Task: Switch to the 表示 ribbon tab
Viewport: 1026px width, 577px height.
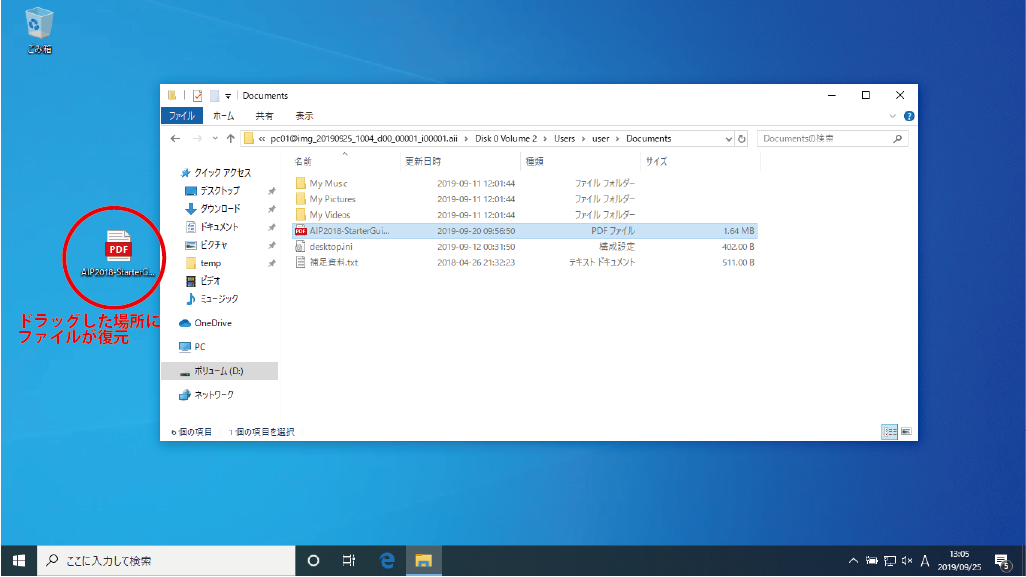Action: (x=304, y=116)
